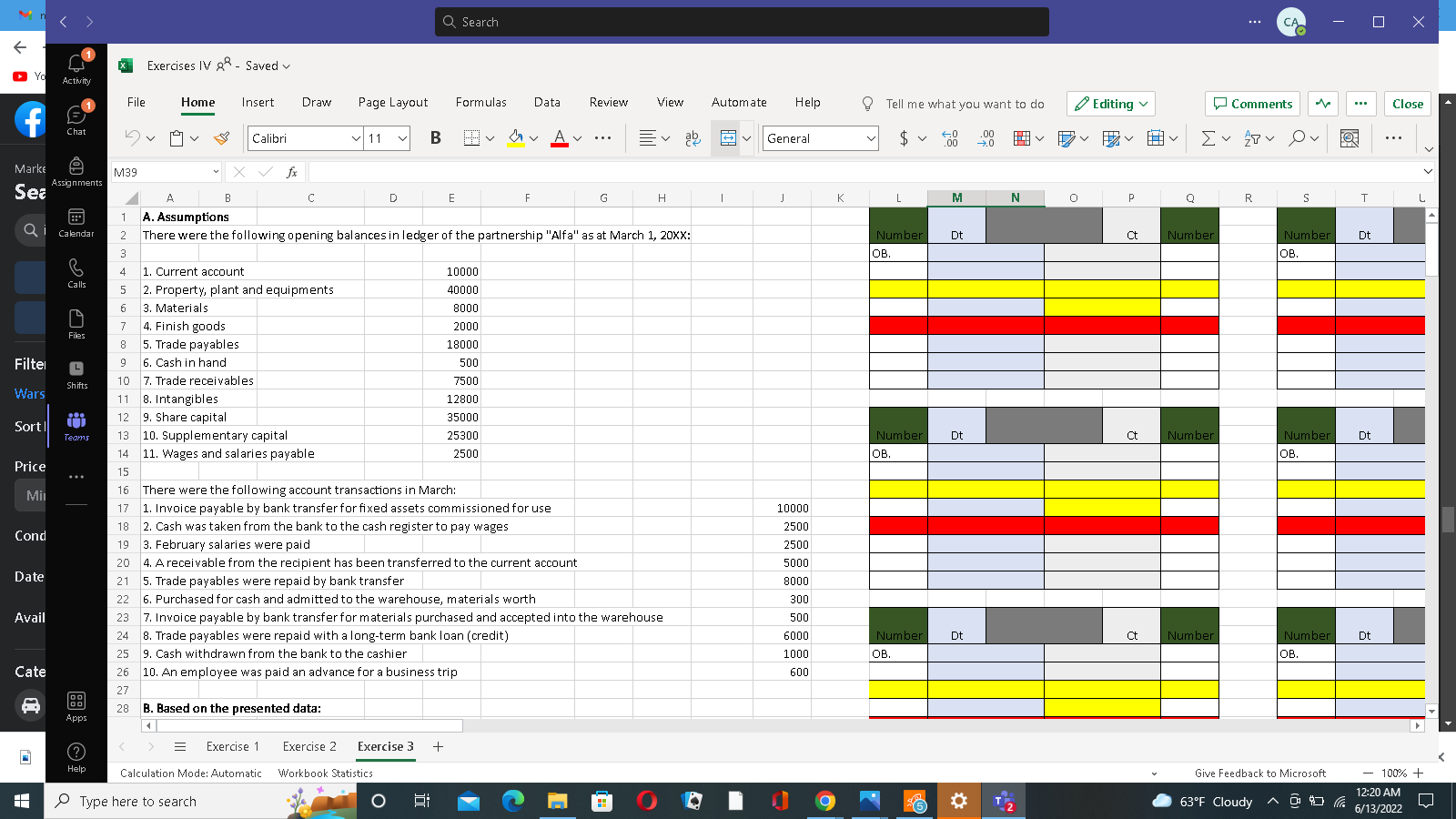
Task: Open the all sheets list icon
Action: pos(180,746)
